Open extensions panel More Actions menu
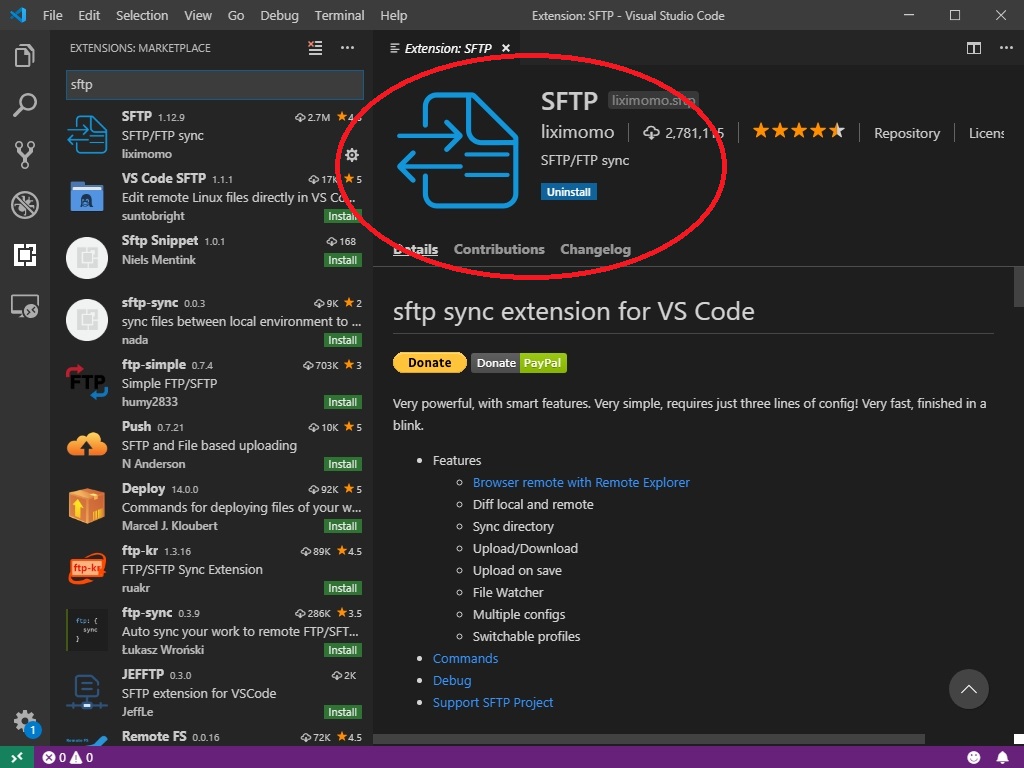The width and height of the screenshot is (1024, 768). 347,48
